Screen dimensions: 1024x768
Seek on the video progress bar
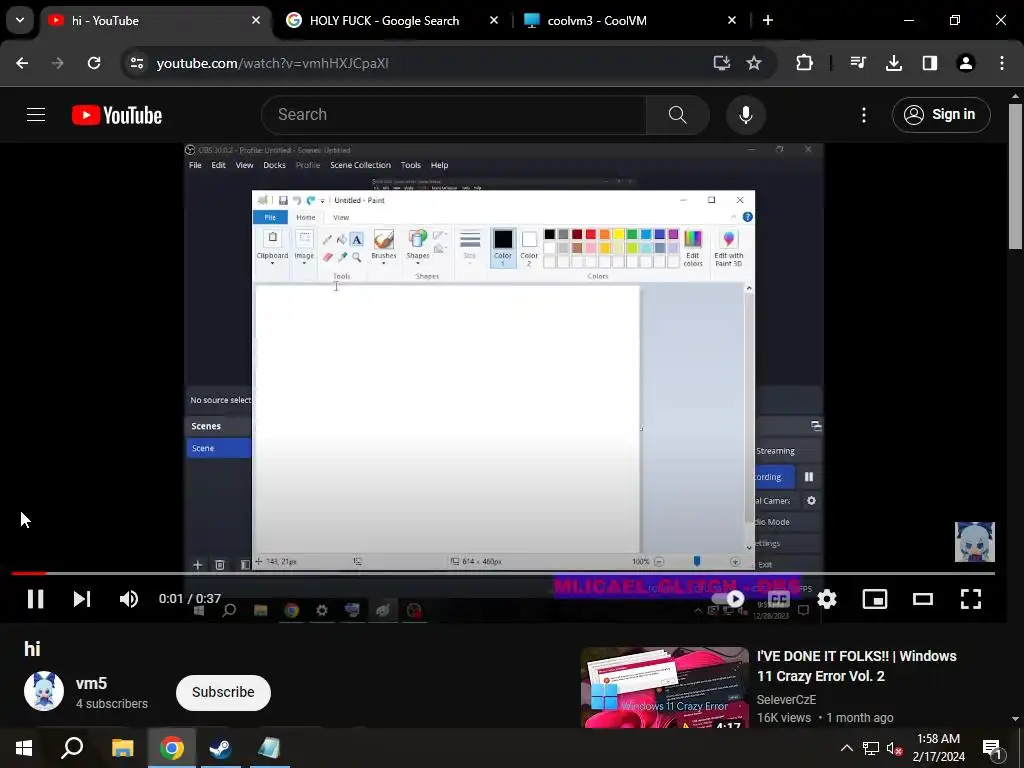pos(503,573)
